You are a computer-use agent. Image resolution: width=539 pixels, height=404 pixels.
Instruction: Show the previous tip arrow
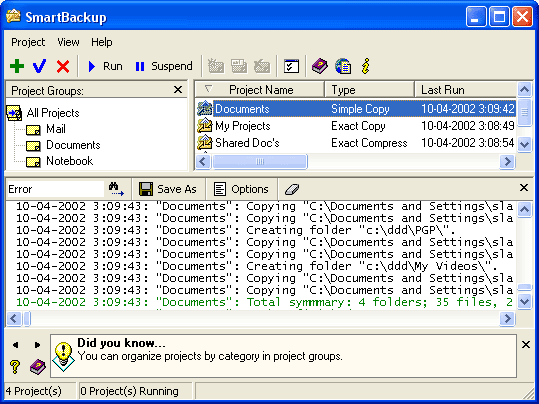(15, 345)
